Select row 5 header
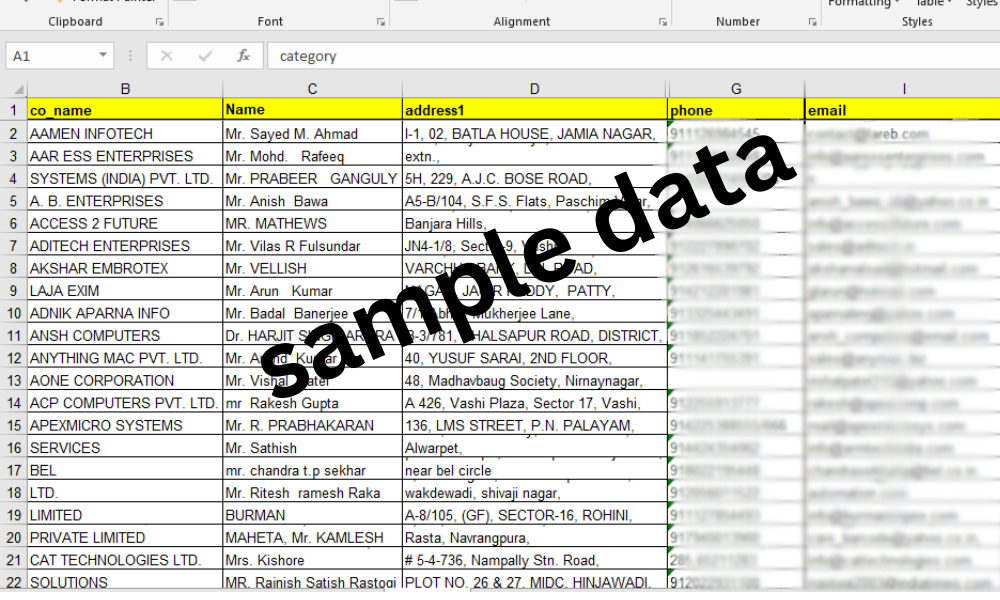This screenshot has width=1000, height=600. click(x=13, y=201)
